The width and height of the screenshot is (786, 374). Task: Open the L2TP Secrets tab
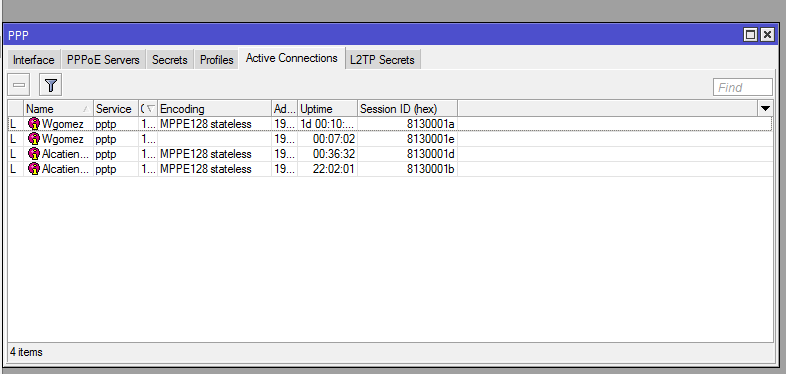[382, 60]
